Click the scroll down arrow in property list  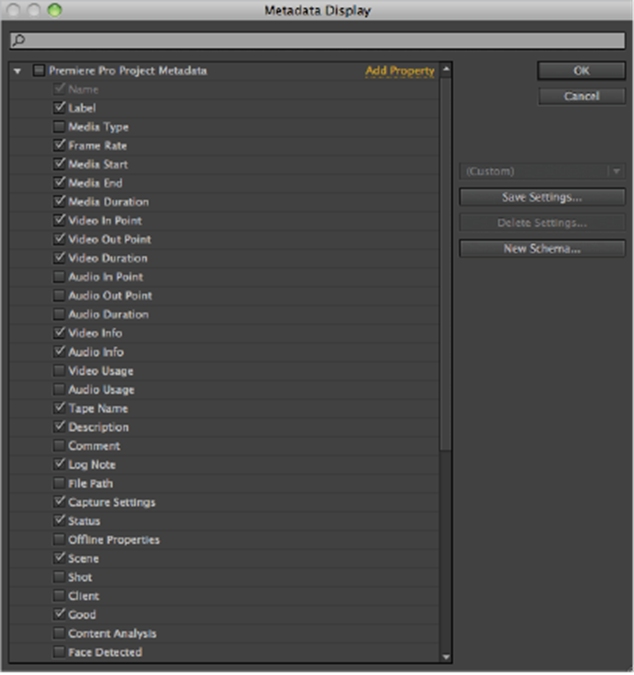[446, 657]
